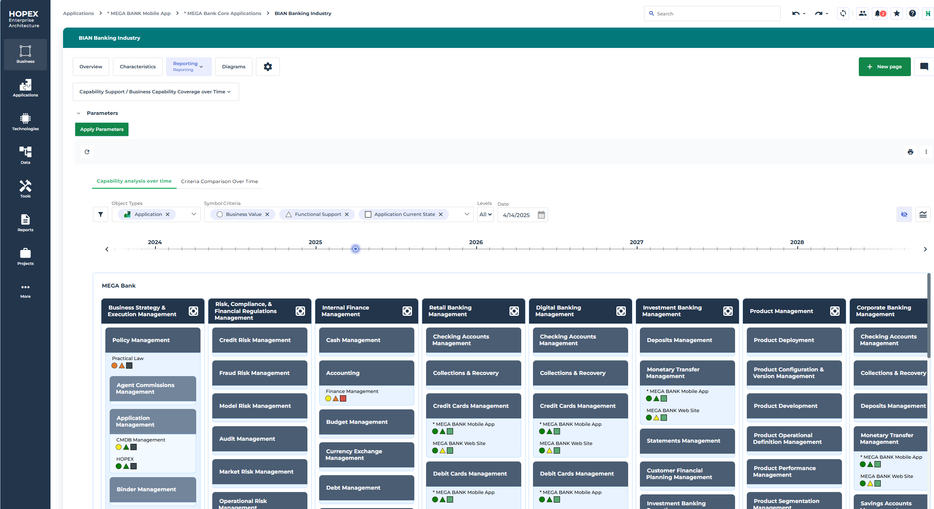Open the Characteristics tab

(x=137, y=67)
